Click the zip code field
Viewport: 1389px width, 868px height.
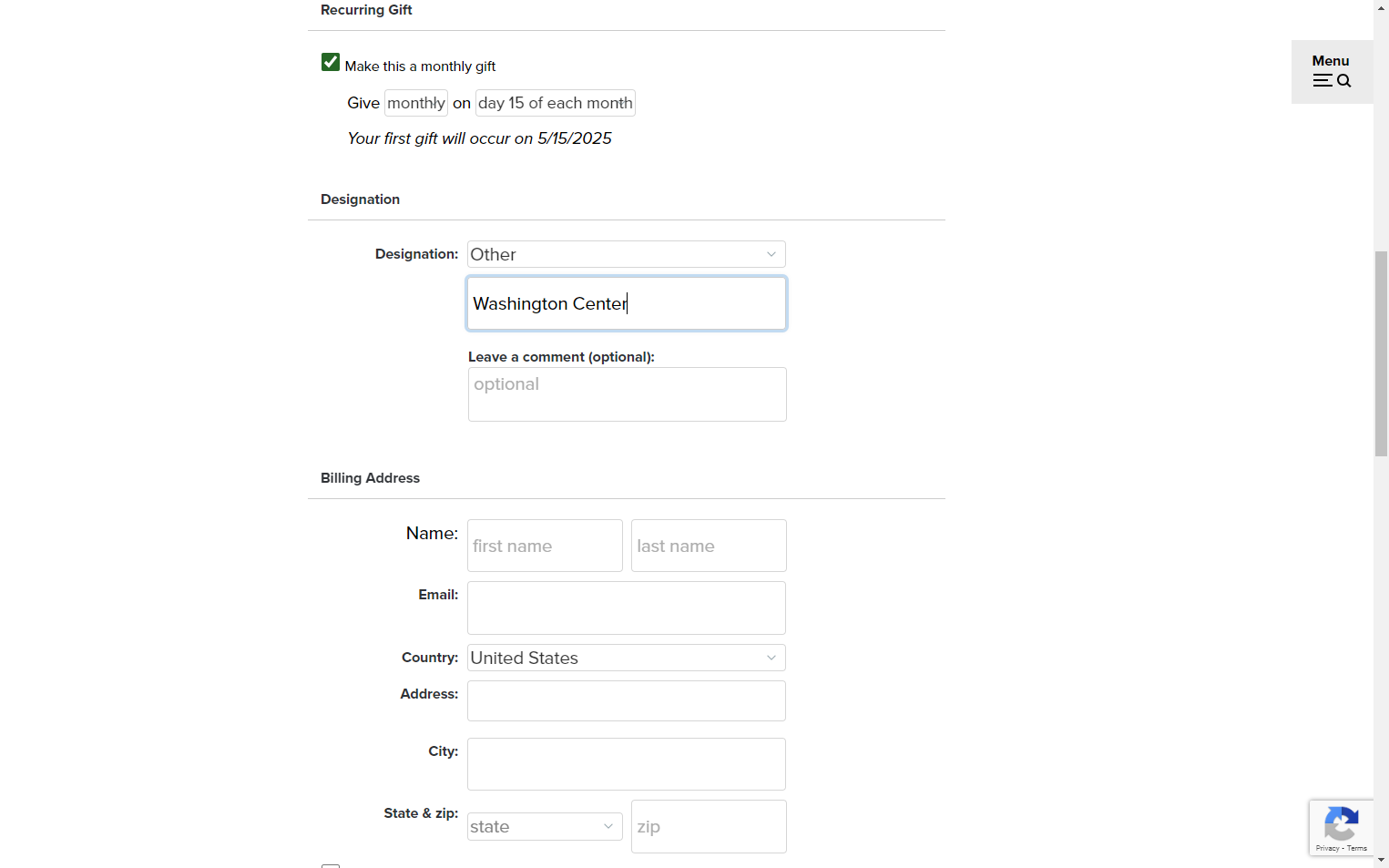709,826
